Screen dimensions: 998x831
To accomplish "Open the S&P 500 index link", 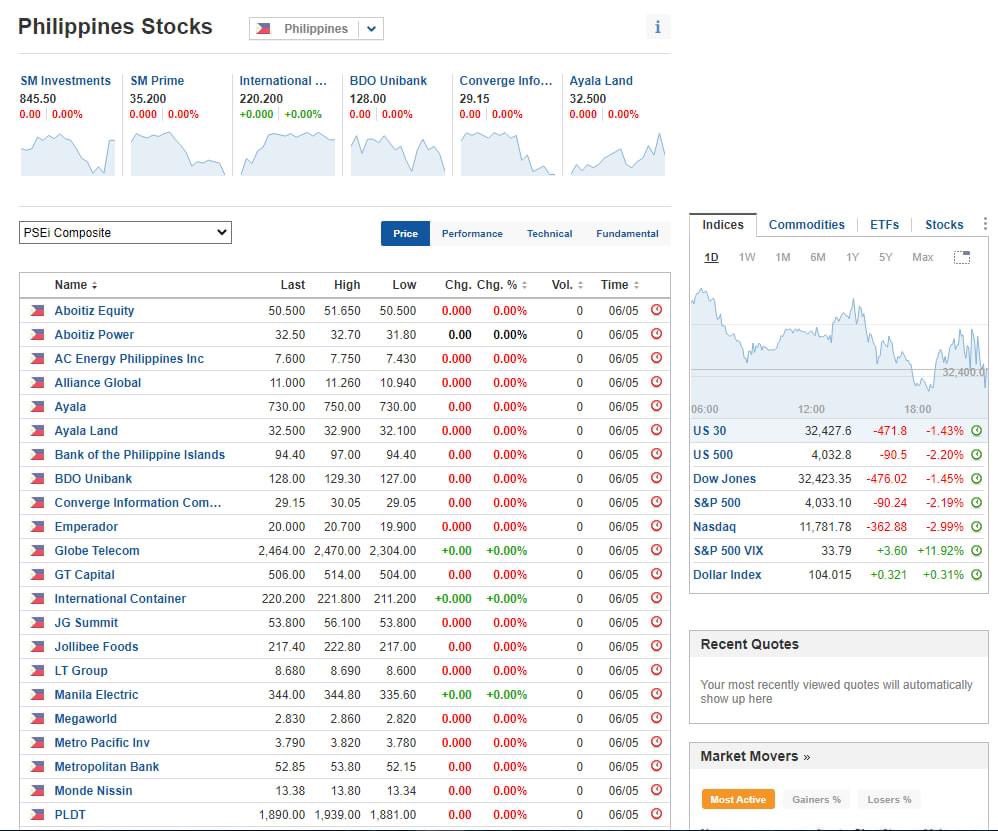I will click(717, 503).
